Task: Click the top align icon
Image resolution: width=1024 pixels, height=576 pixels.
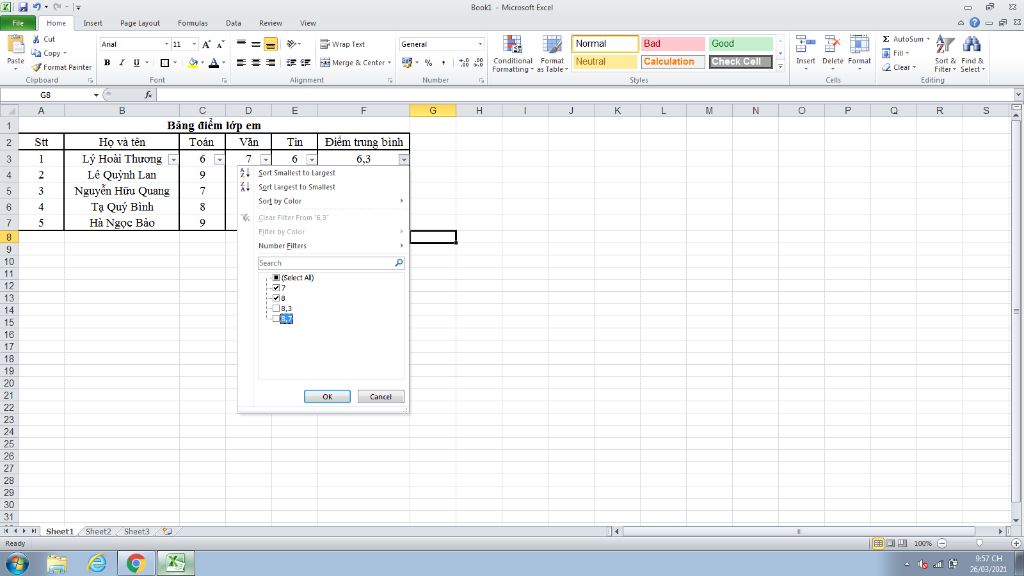Action: tap(242, 44)
